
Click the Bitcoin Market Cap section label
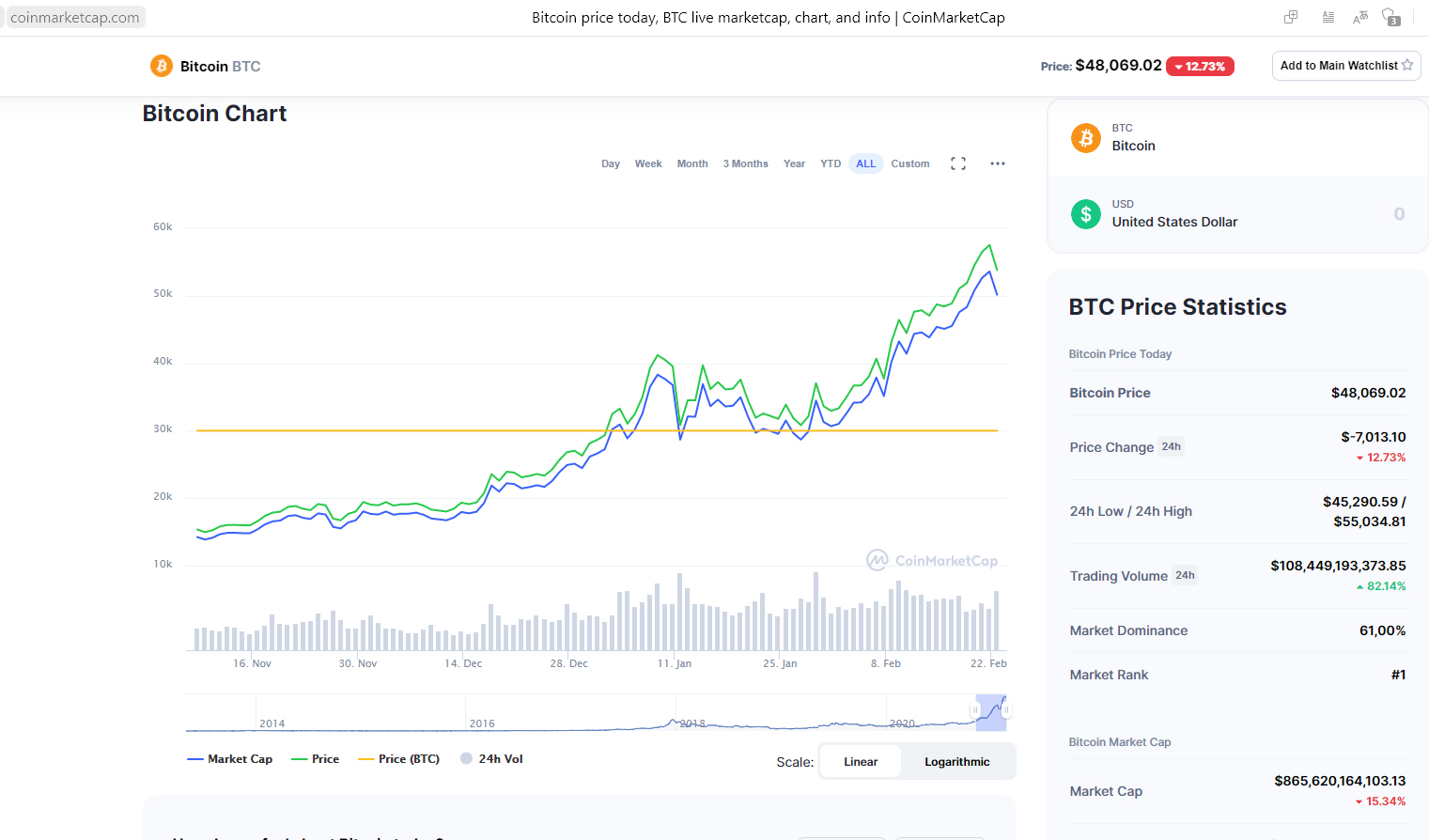[x=1120, y=742]
